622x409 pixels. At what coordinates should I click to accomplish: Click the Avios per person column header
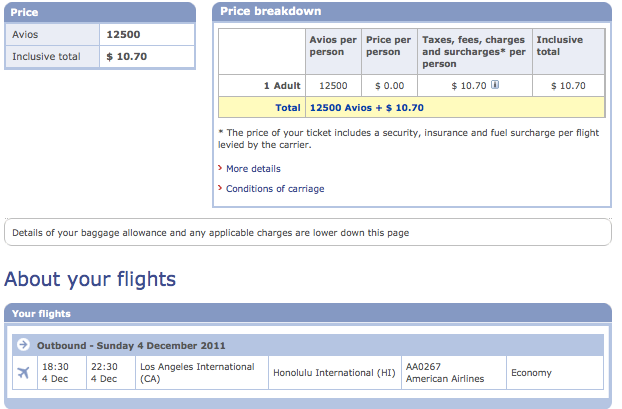coord(333,45)
